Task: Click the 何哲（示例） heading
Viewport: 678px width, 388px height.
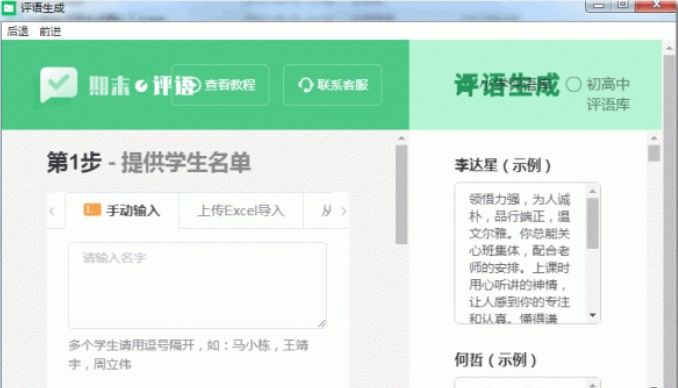Action: coord(496,359)
